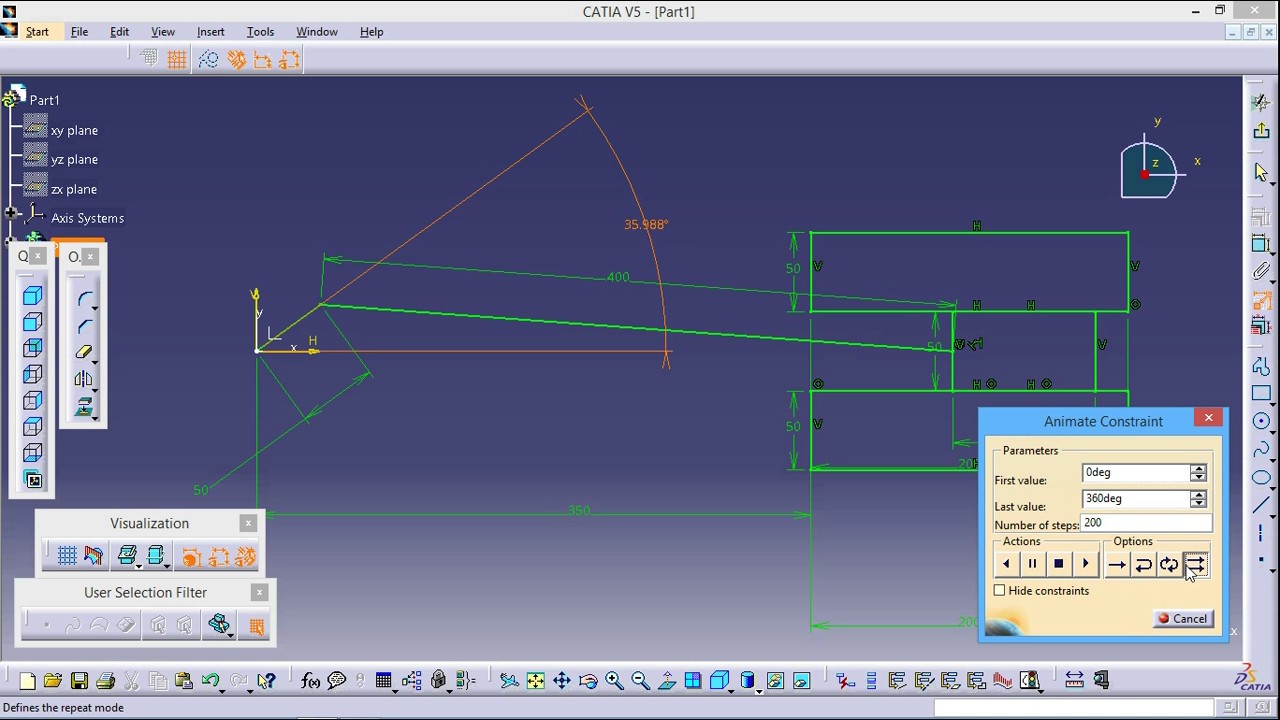Click Customize View Parameters icon

pos(33,480)
